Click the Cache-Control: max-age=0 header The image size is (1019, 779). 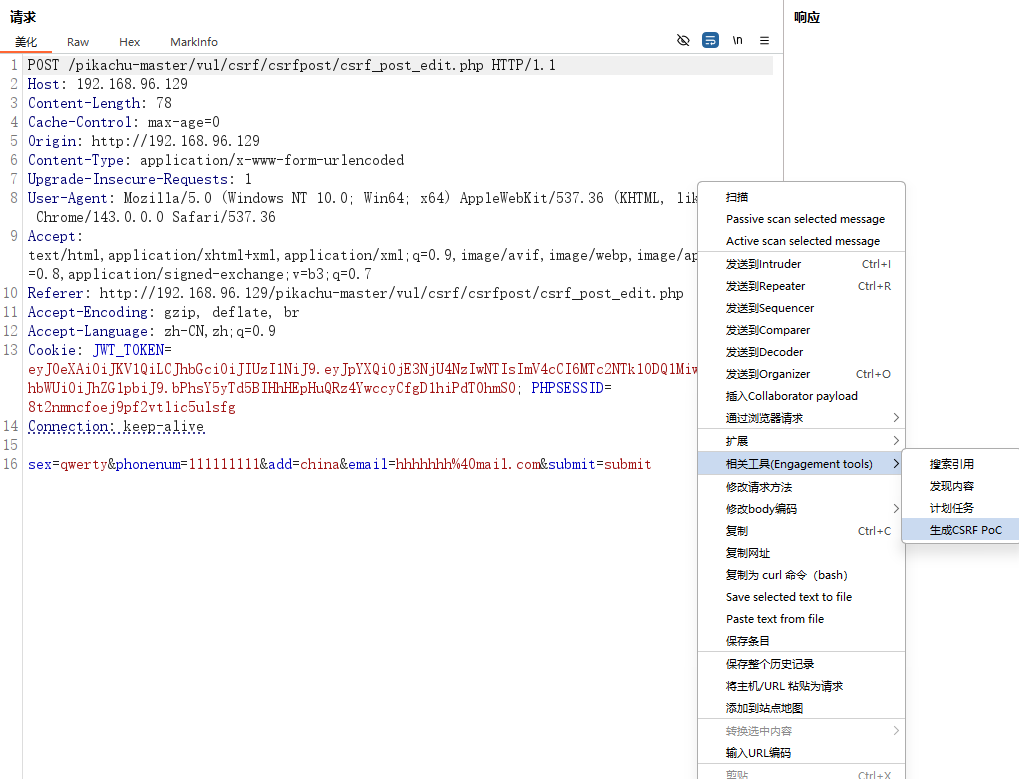pyautogui.click(x=123, y=122)
